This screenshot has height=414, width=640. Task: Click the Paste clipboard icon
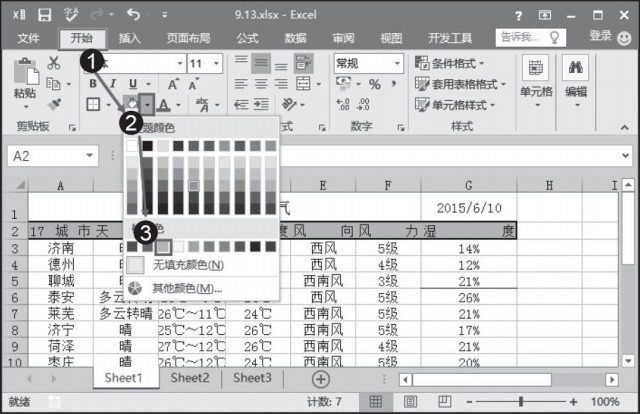click(x=26, y=71)
